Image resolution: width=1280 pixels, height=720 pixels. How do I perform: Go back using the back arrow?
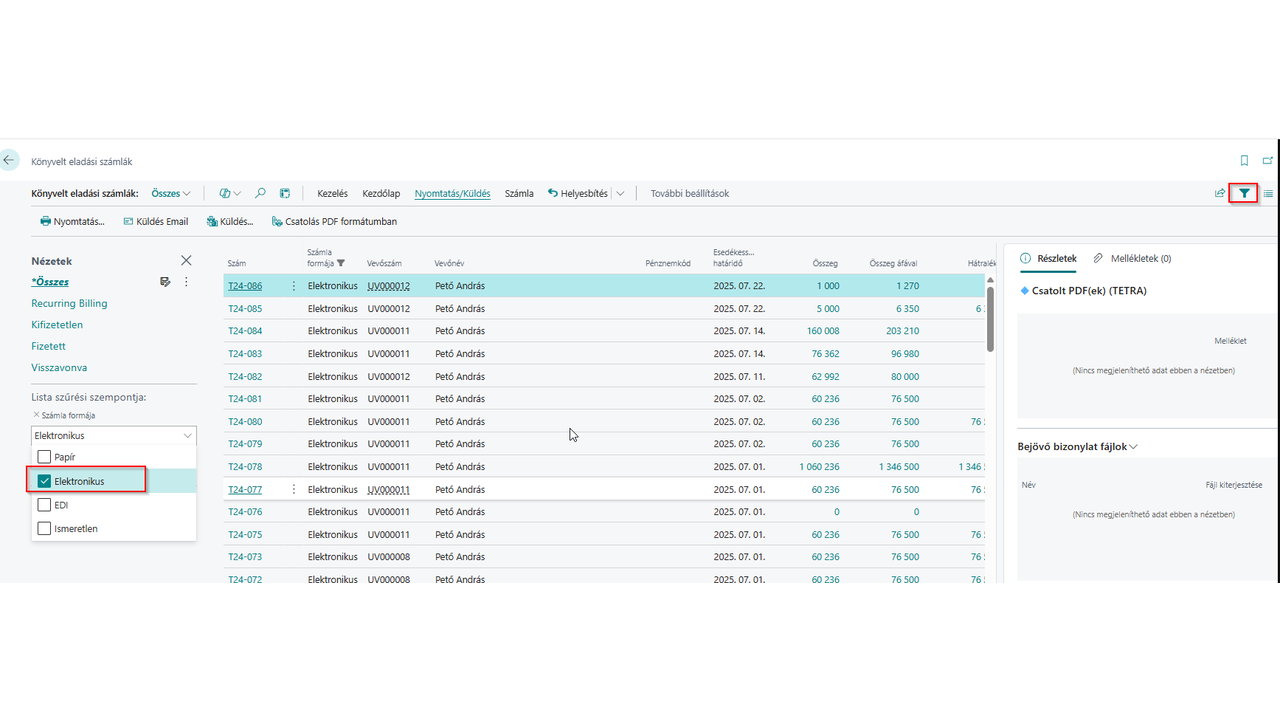[x=9, y=160]
